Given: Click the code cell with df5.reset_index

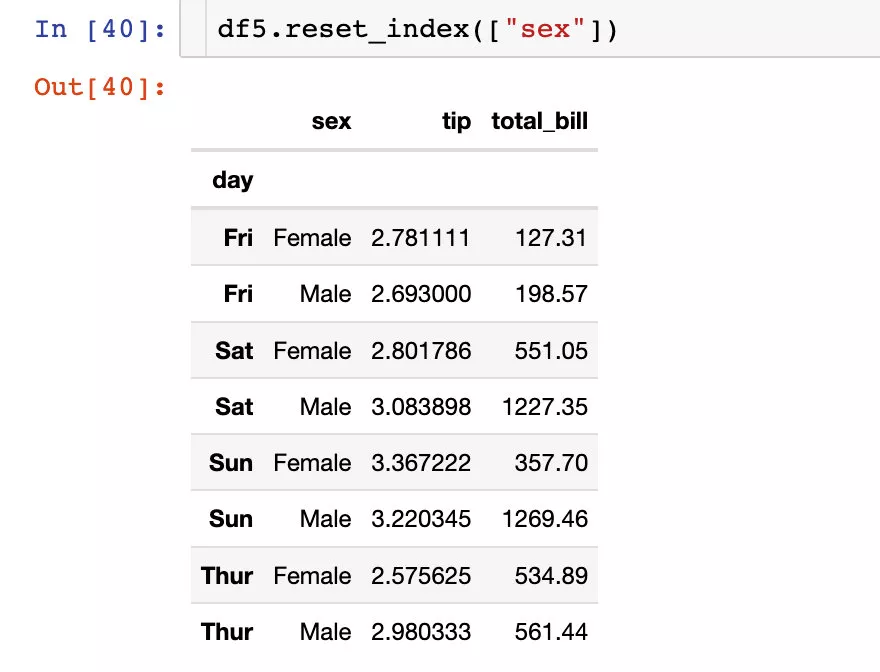Looking at the screenshot, I should point(530,29).
